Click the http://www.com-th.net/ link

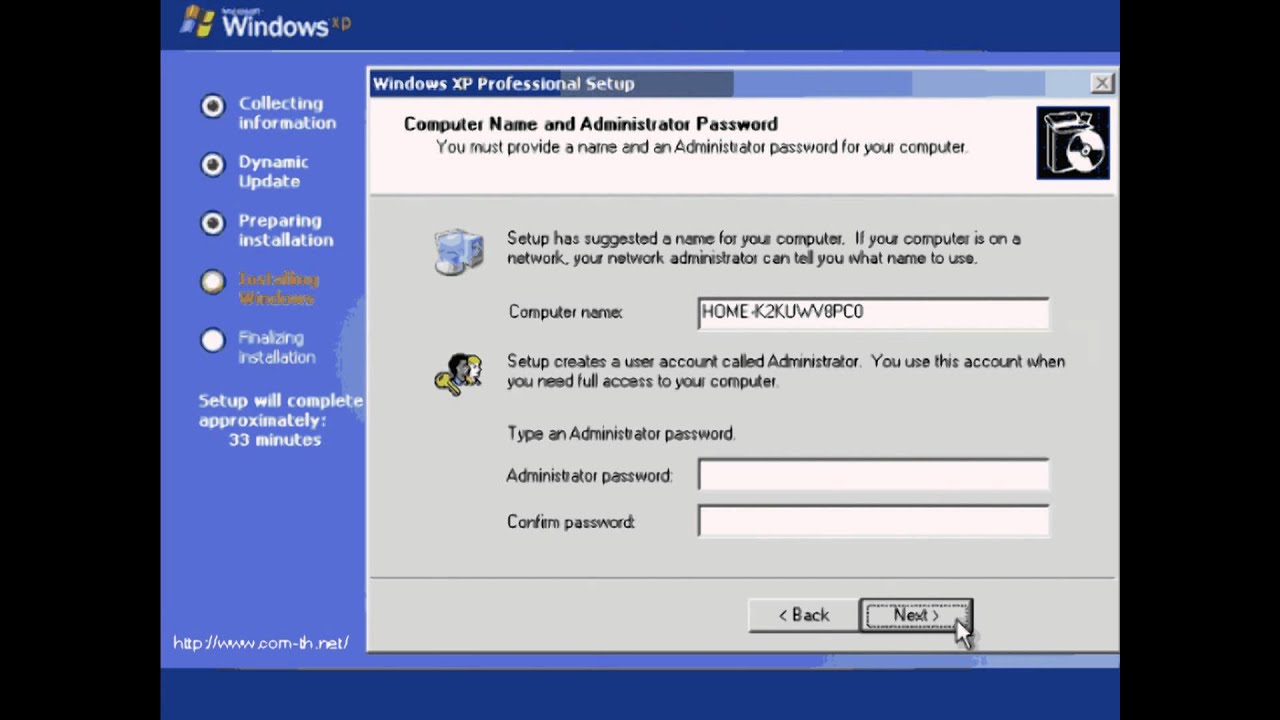(x=261, y=643)
